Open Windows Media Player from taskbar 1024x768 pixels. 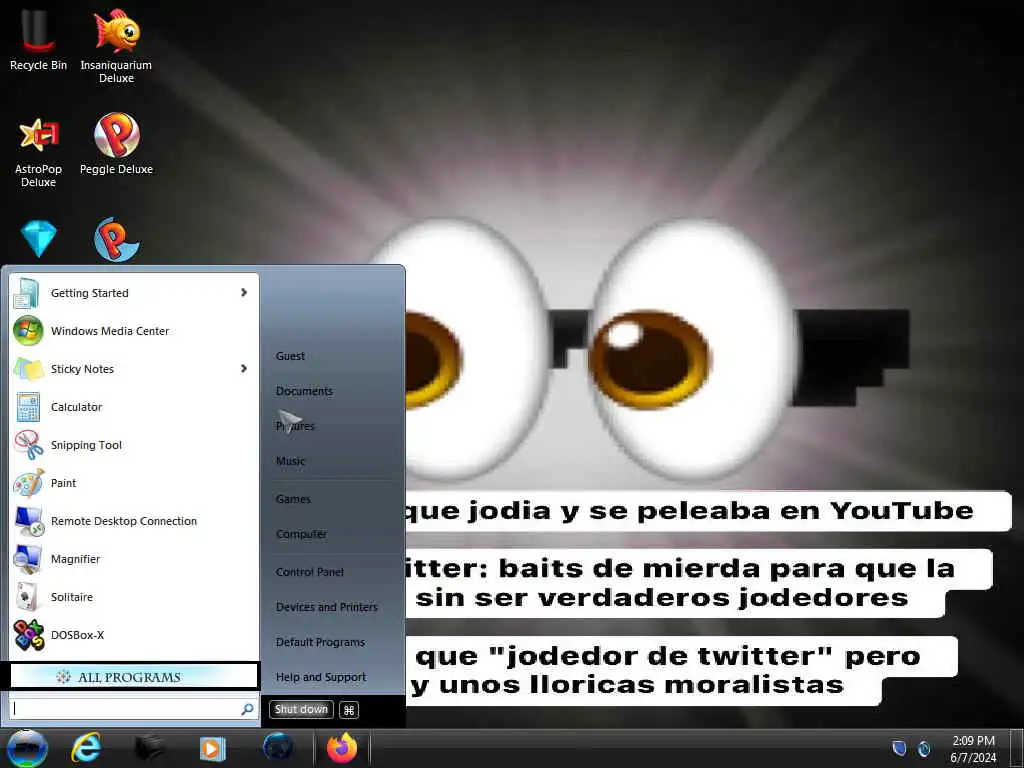click(212, 748)
